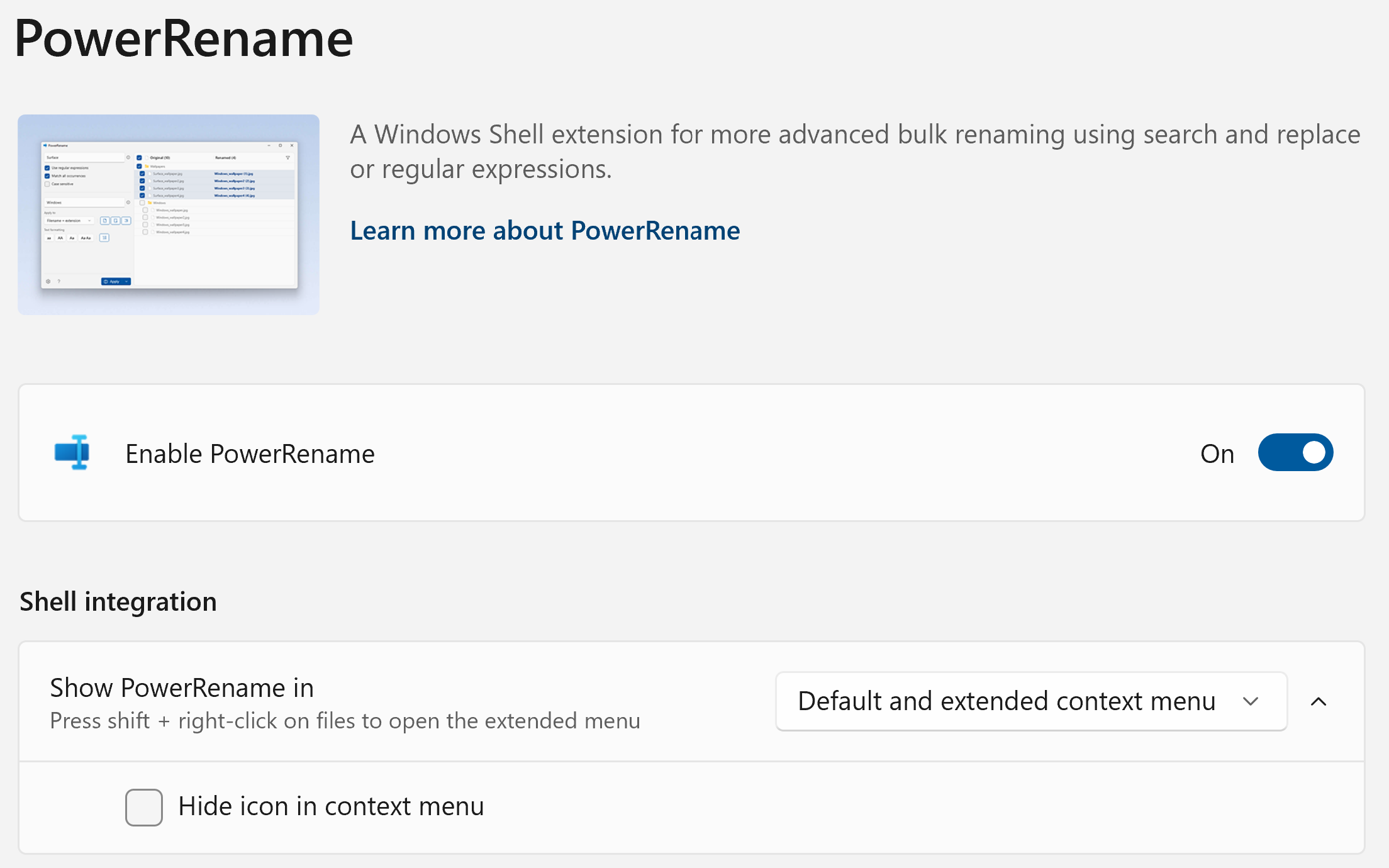Click the Shell integration section heading
The image size is (1389, 868).
pos(118,601)
